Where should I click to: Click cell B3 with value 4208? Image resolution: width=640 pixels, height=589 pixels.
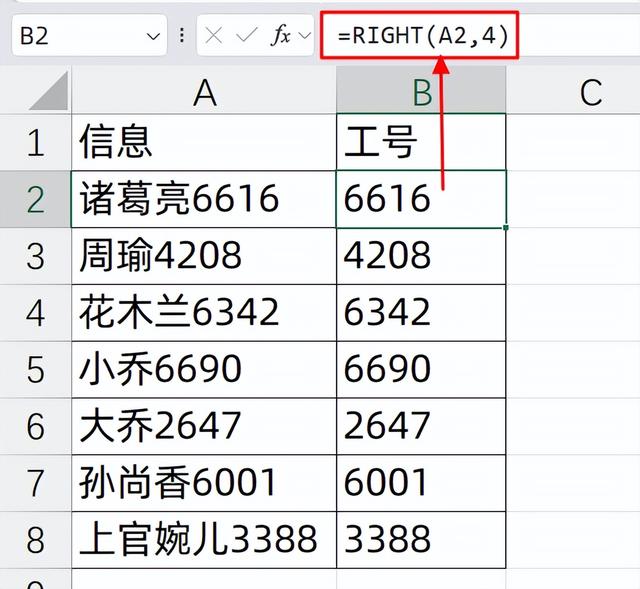tap(421, 256)
